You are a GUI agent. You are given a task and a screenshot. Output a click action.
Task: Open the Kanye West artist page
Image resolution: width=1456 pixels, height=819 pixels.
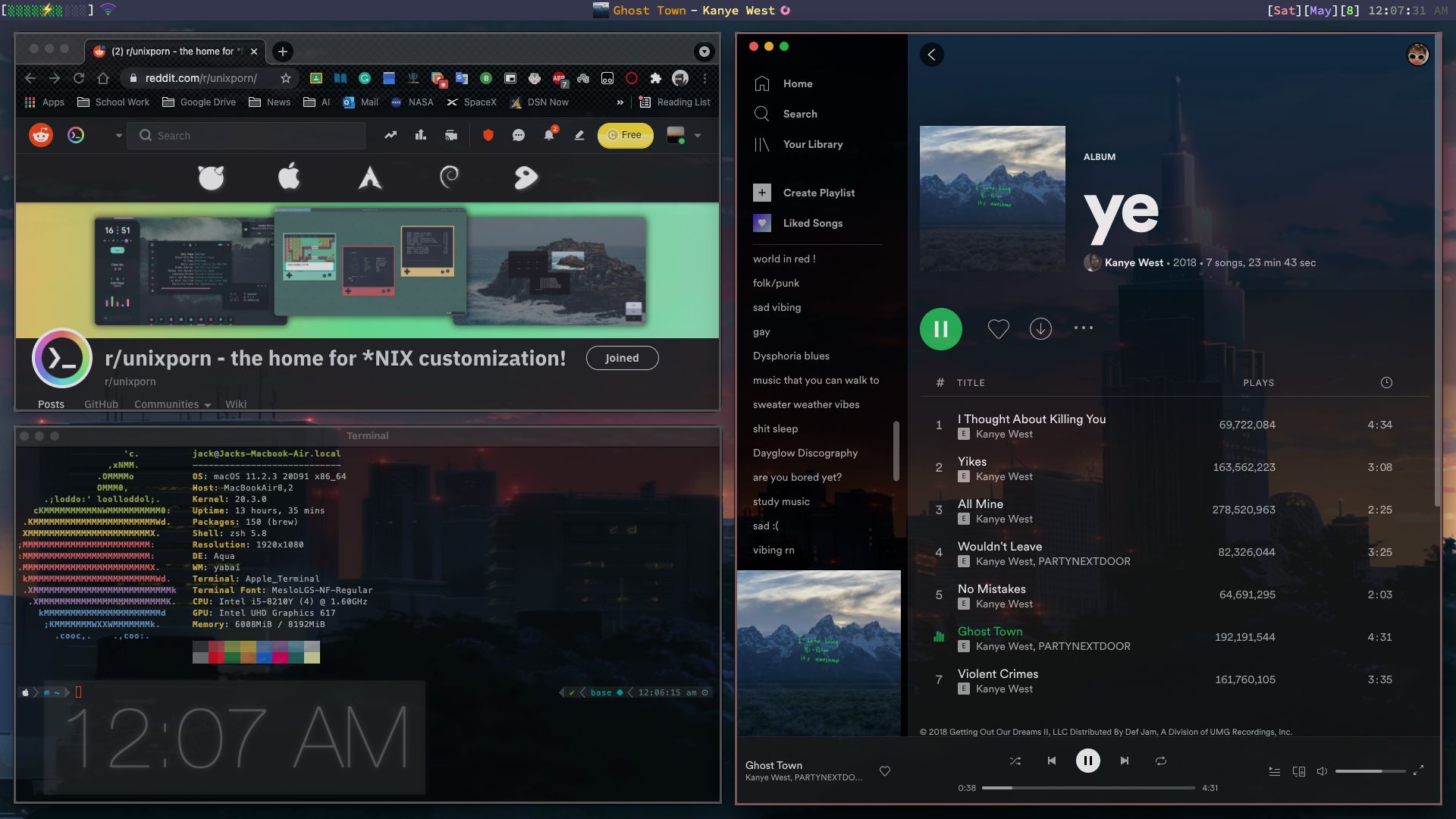[x=1133, y=262]
